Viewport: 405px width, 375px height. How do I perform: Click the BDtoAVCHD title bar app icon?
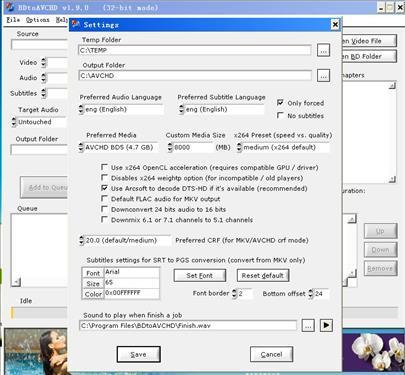coord(10,7)
